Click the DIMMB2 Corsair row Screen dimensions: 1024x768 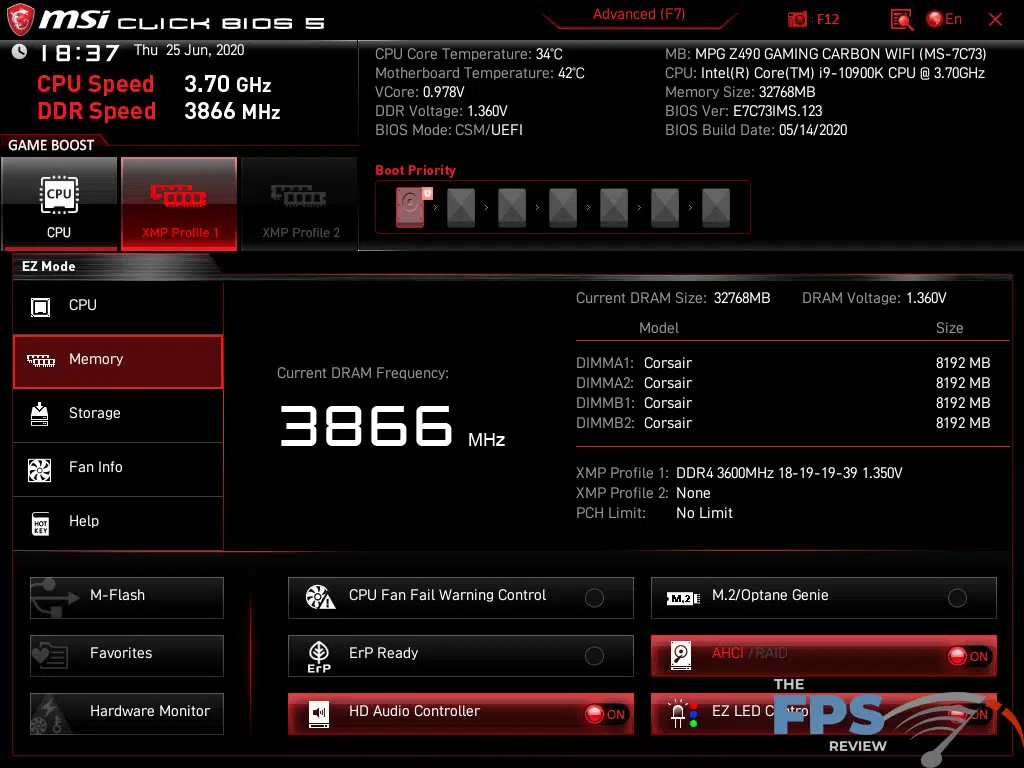point(783,423)
